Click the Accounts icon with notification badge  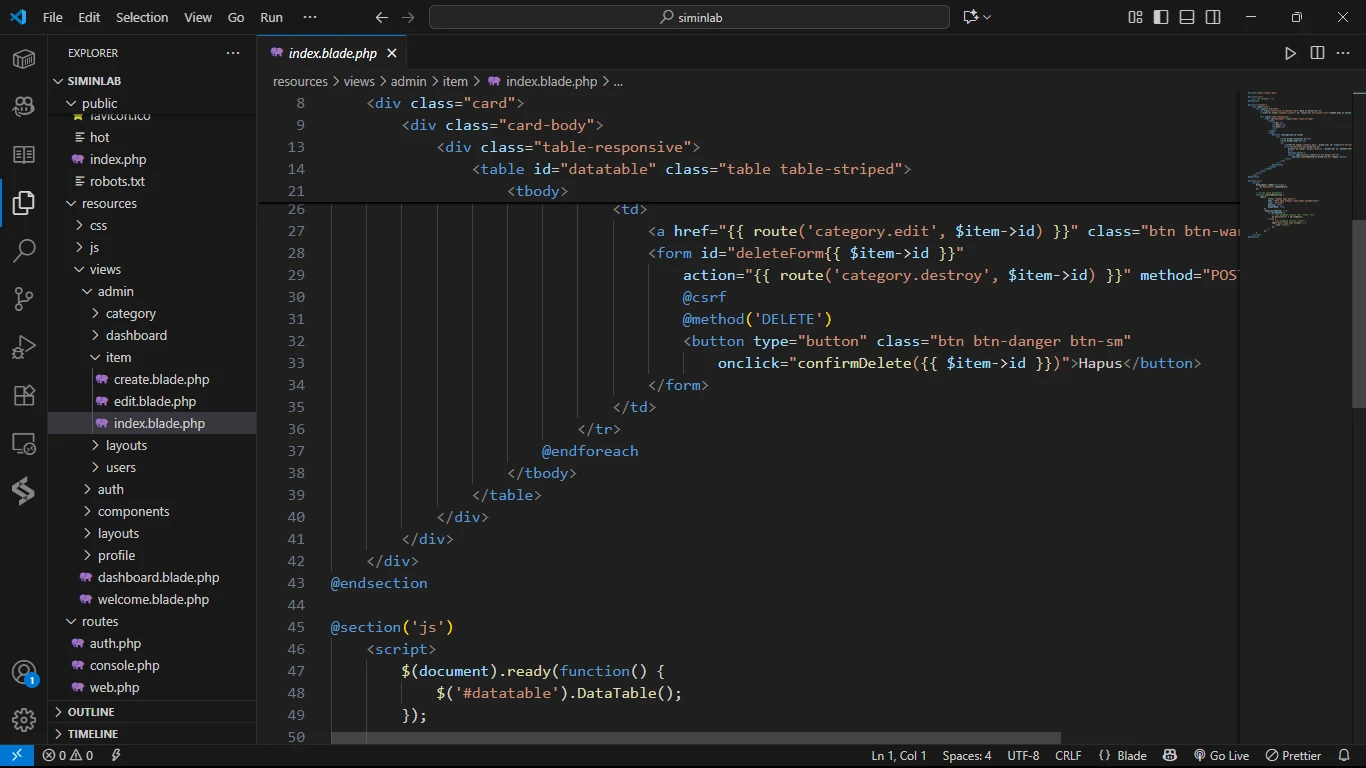(24, 673)
